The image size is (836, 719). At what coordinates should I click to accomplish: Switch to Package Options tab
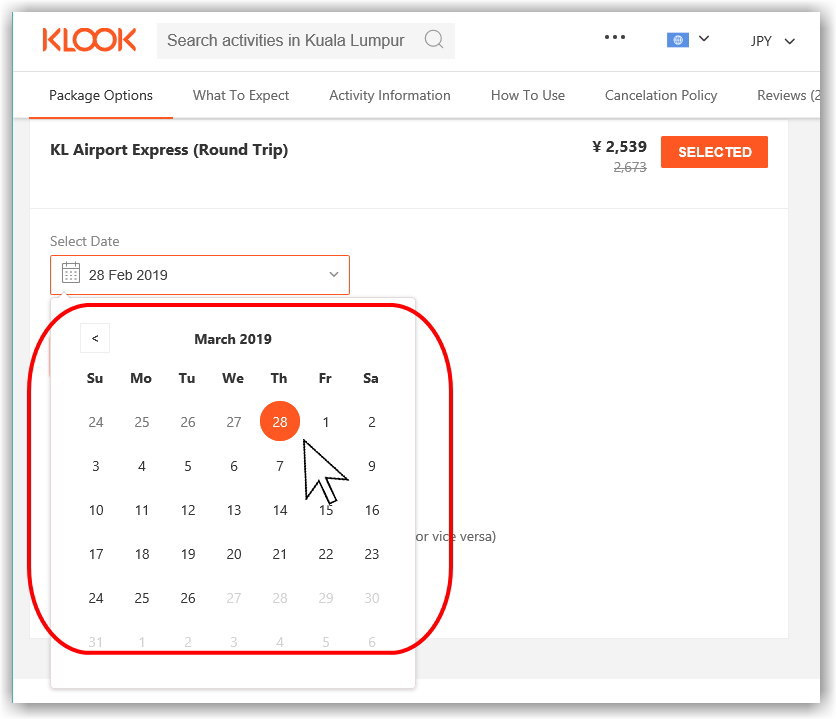[x=101, y=95]
